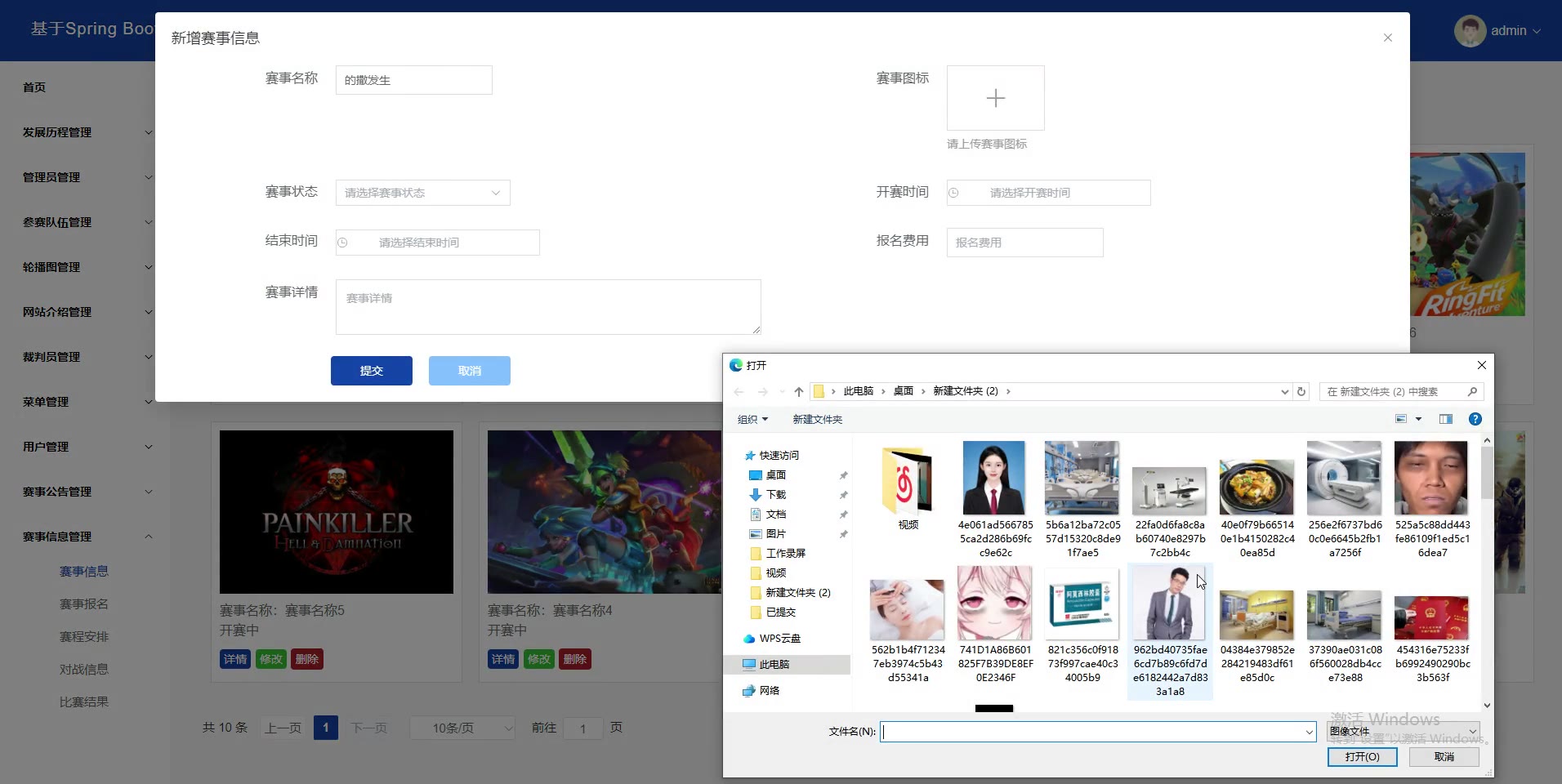Open the 赛事状态 dropdown

[x=422, y=193]
